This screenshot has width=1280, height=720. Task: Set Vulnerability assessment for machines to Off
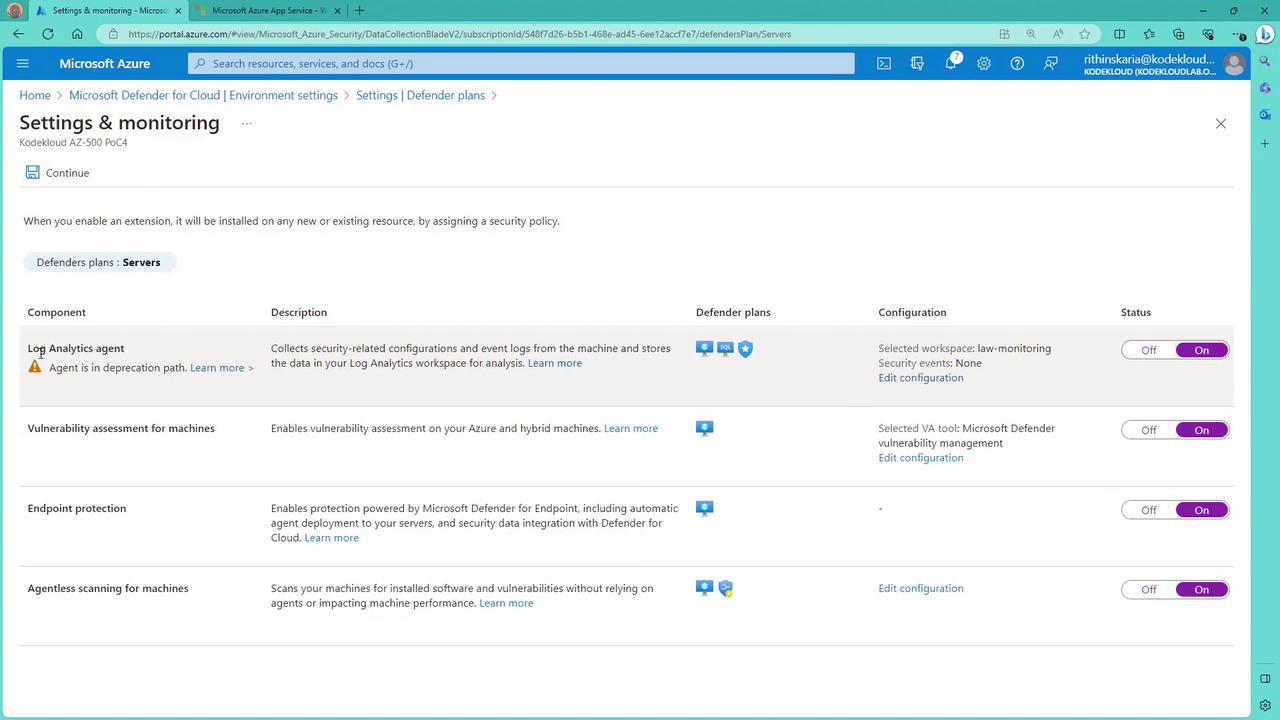coord(1148,430)
